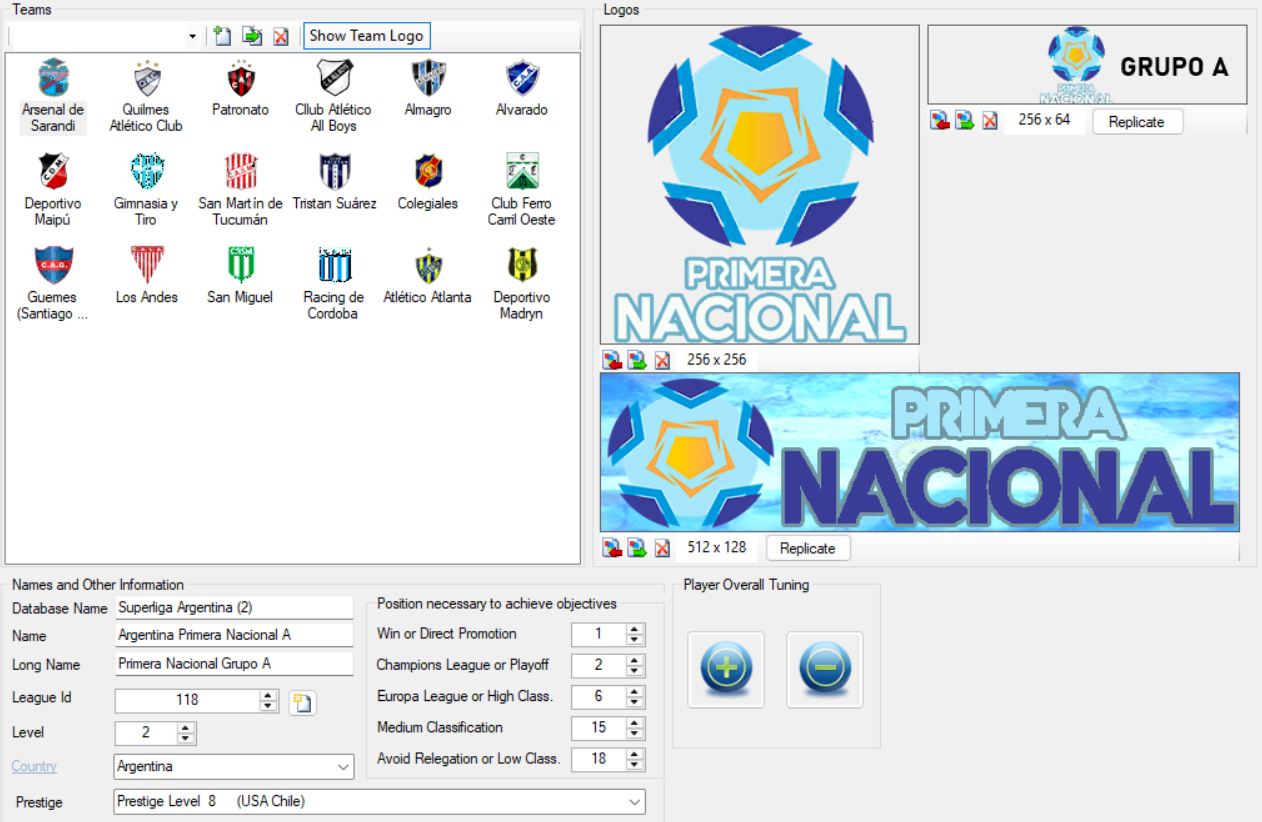This screenshot has height=822, width=1262.
Task: Open the Country dropdown showing Argentina
Action: click(234, 767)
